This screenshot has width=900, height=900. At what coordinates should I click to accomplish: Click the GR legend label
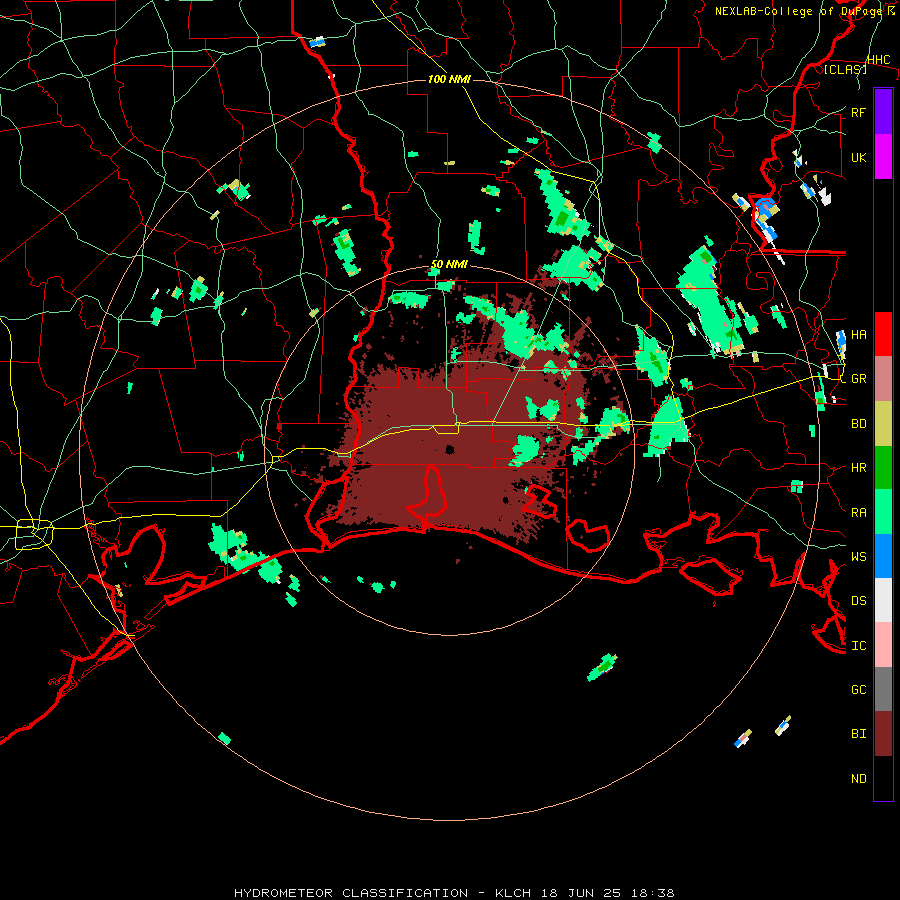(858, 379)
